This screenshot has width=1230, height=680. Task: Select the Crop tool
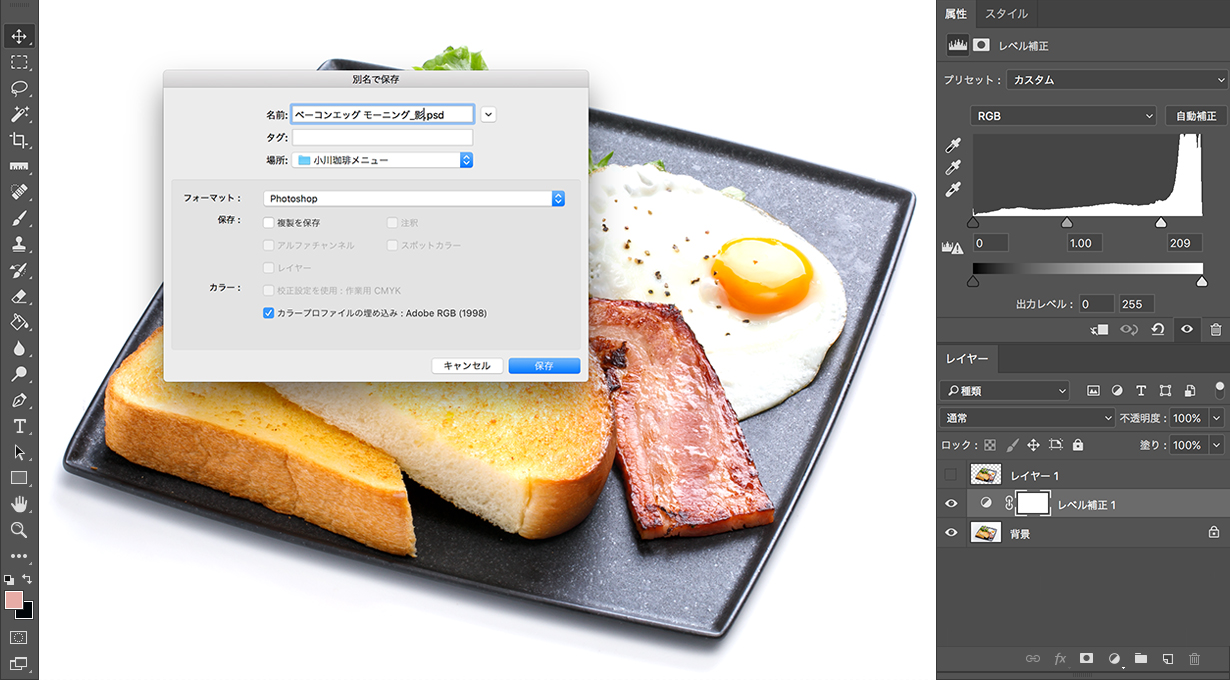[19, 140]
